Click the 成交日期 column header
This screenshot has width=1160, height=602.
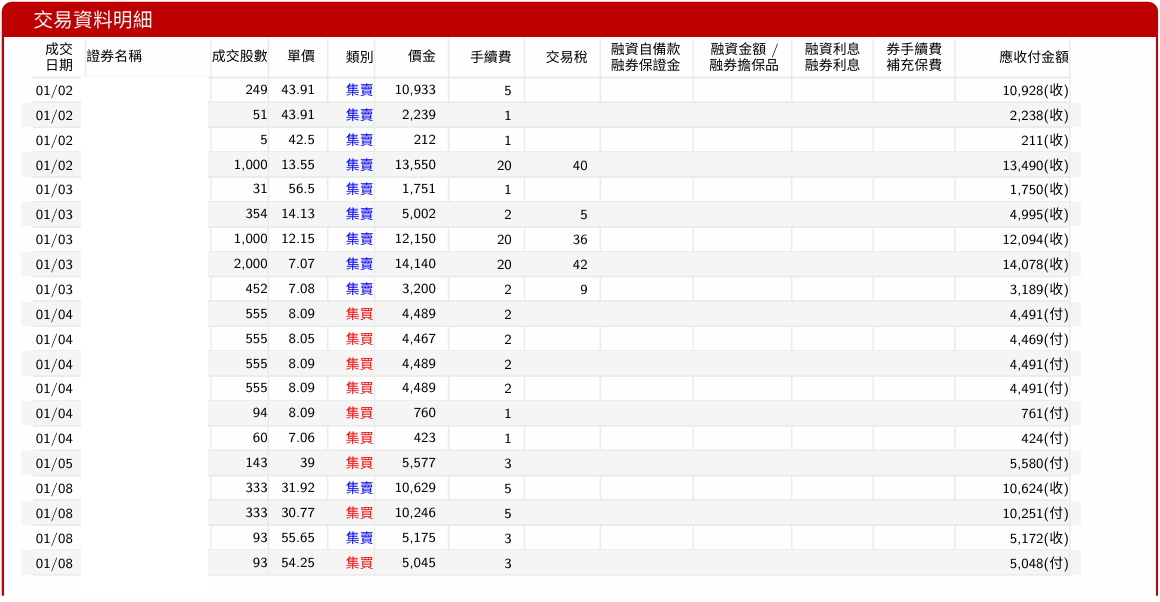[x=58, y=57]
